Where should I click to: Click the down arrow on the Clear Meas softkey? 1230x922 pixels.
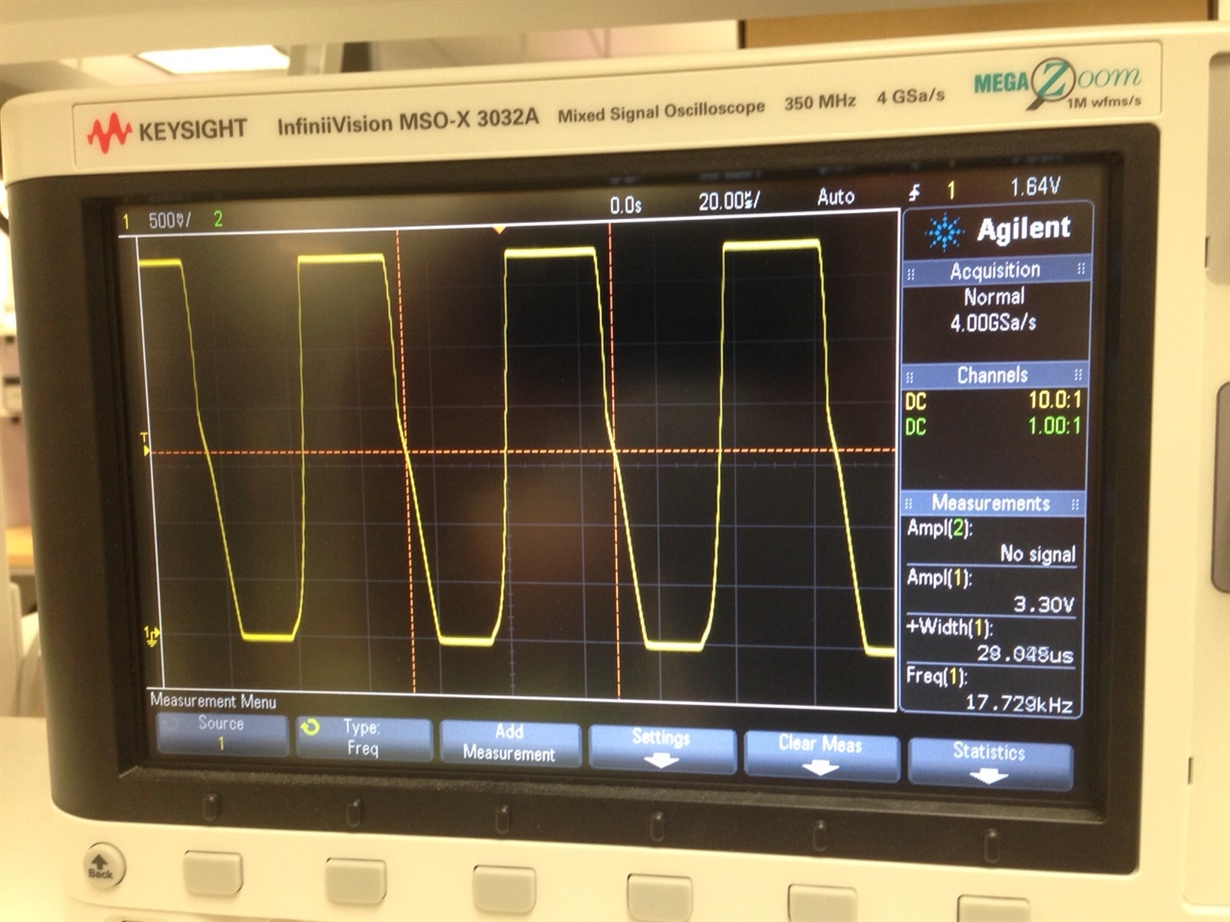[x=820, y=768]
